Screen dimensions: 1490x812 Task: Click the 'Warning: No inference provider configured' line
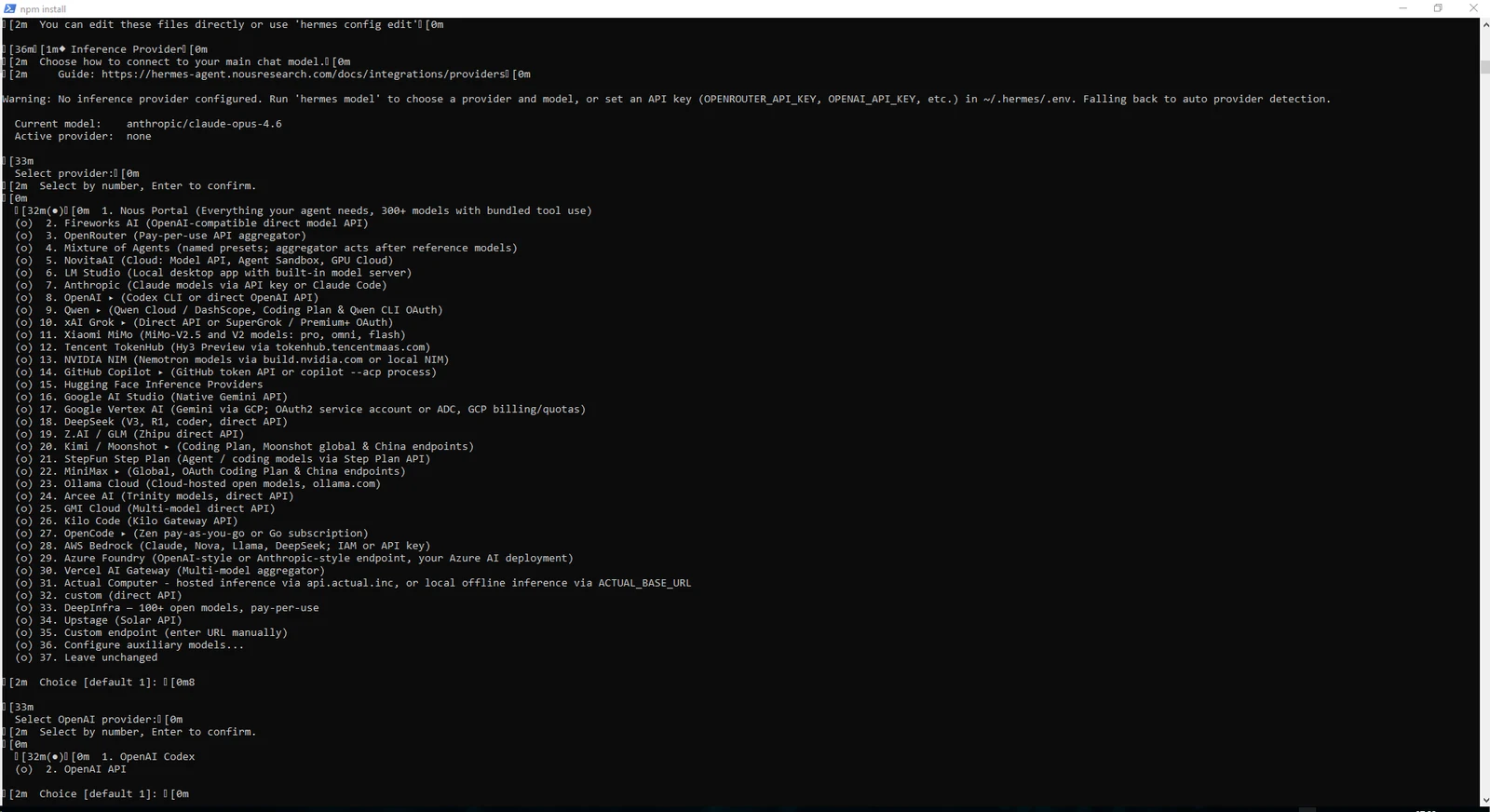(666, 99)
